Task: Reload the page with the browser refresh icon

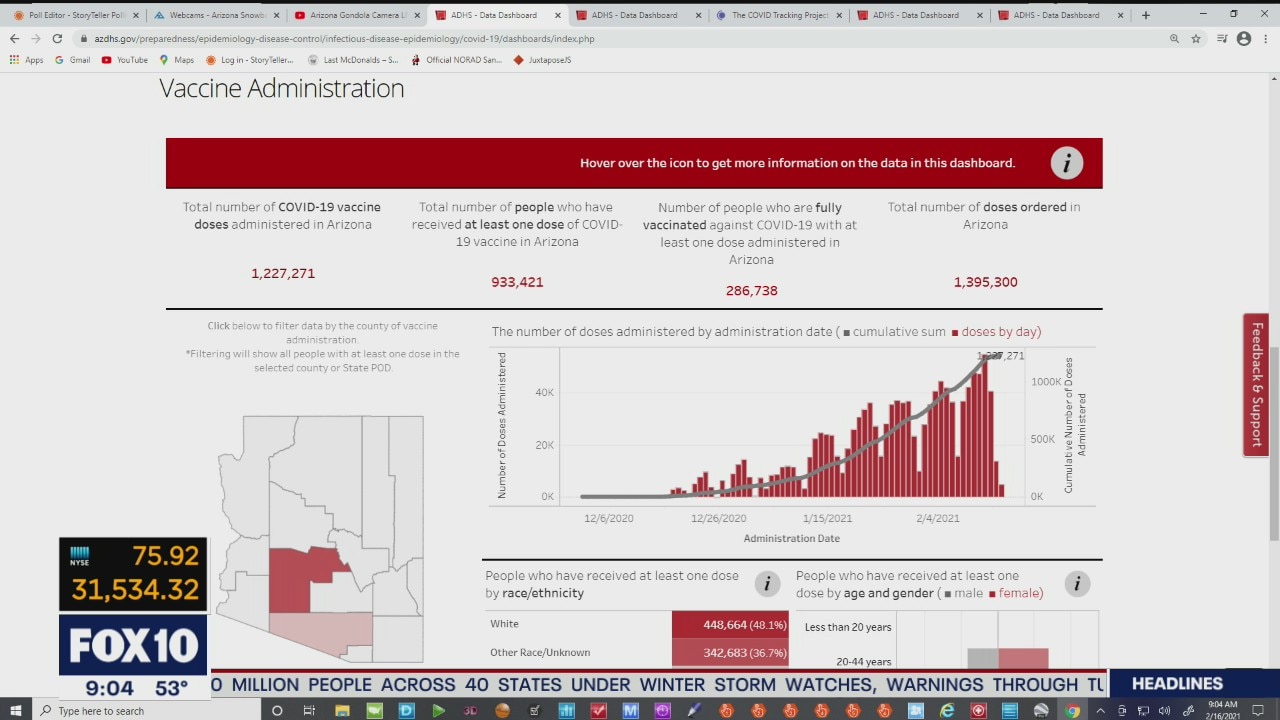Action: [57, 38]
